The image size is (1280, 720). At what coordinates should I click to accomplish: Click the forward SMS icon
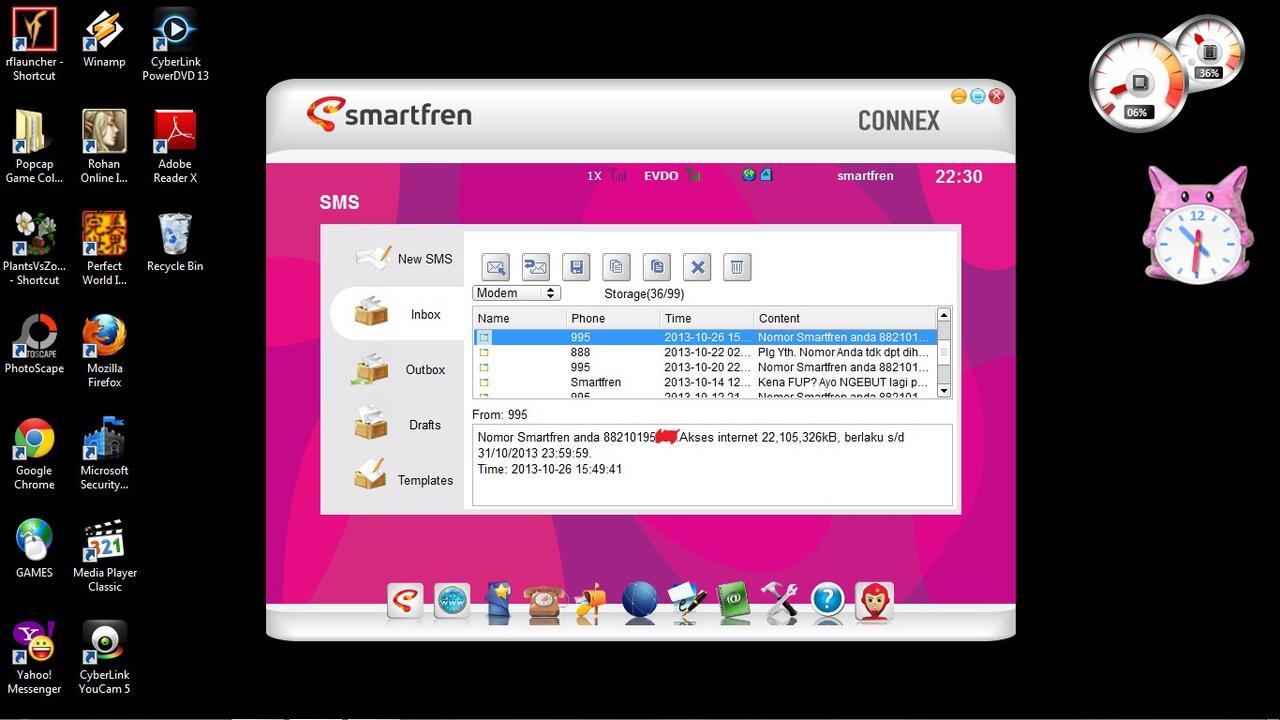pos(536,267)
